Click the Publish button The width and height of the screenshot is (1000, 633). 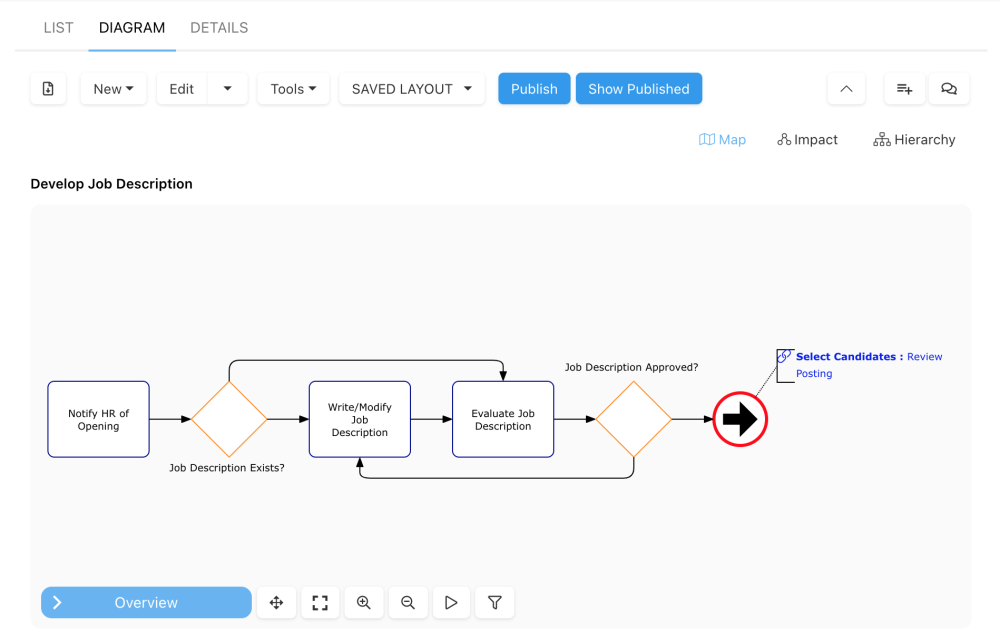(534, 89)
